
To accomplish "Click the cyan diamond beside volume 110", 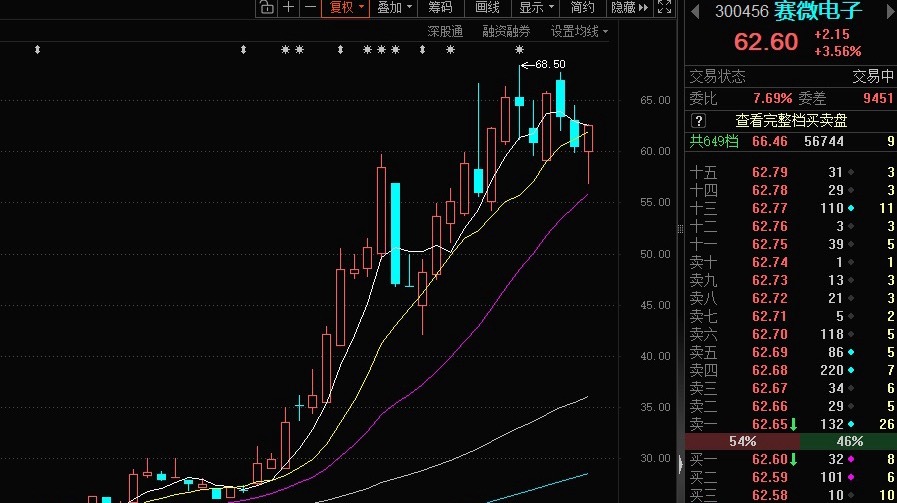I will click(851, 208).
